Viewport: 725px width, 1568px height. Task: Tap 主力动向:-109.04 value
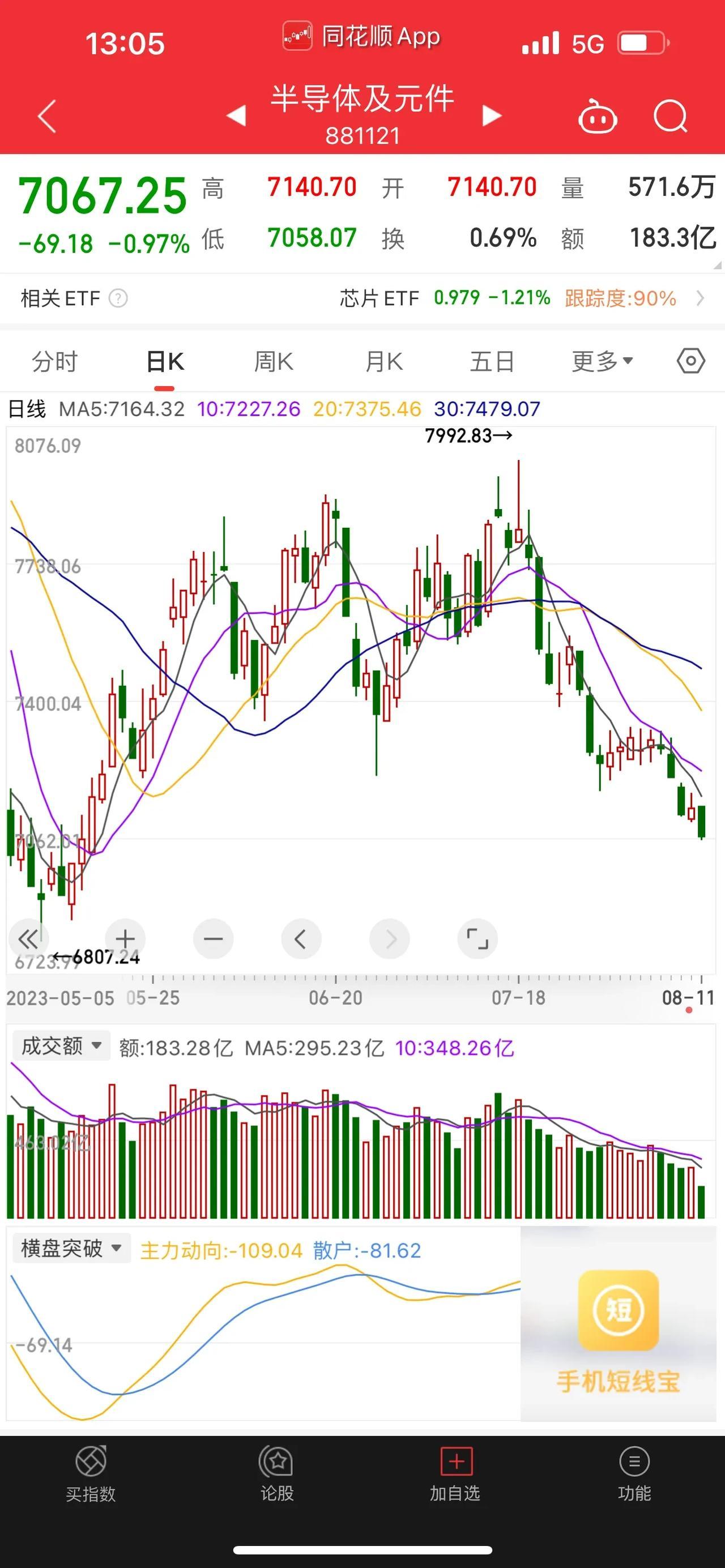[221, 1250]
